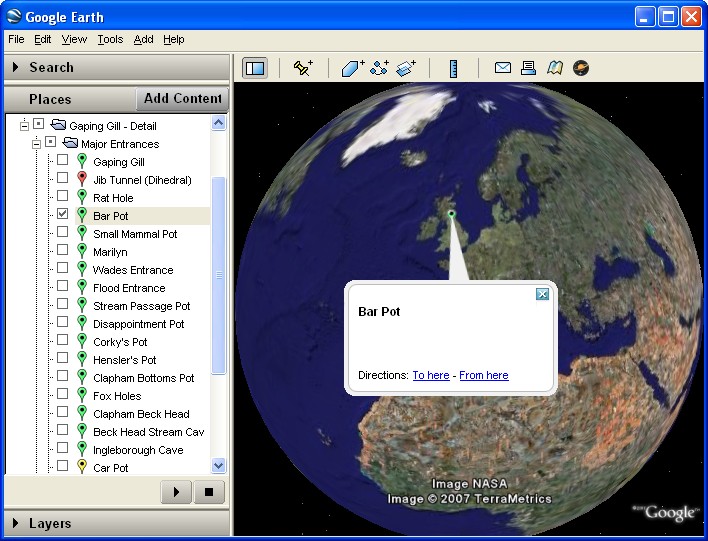Click the Add Polygon icon
This screenshot has width=708, height=541.
pyautogui.click(x=353, y=68)
